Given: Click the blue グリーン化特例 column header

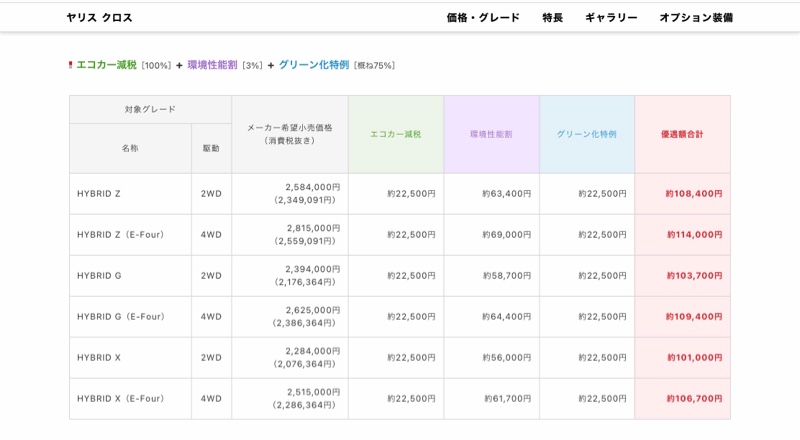Looking at the screenshot, I should [587, 134].
